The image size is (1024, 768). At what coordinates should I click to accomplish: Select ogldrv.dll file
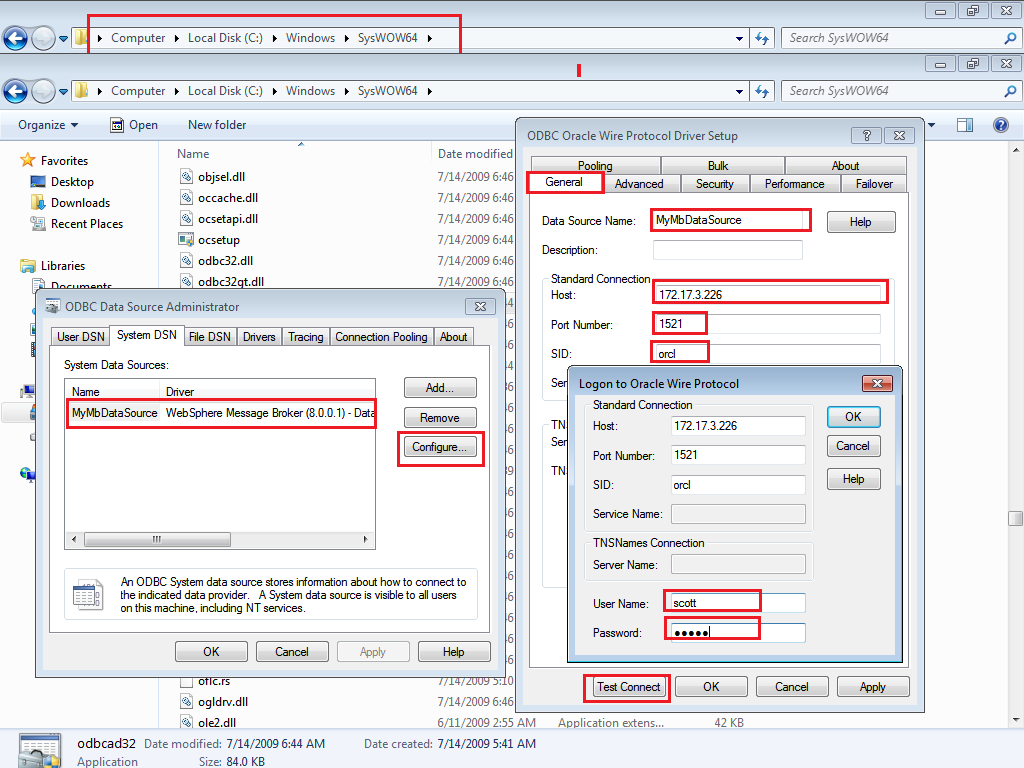coord(222,701)
